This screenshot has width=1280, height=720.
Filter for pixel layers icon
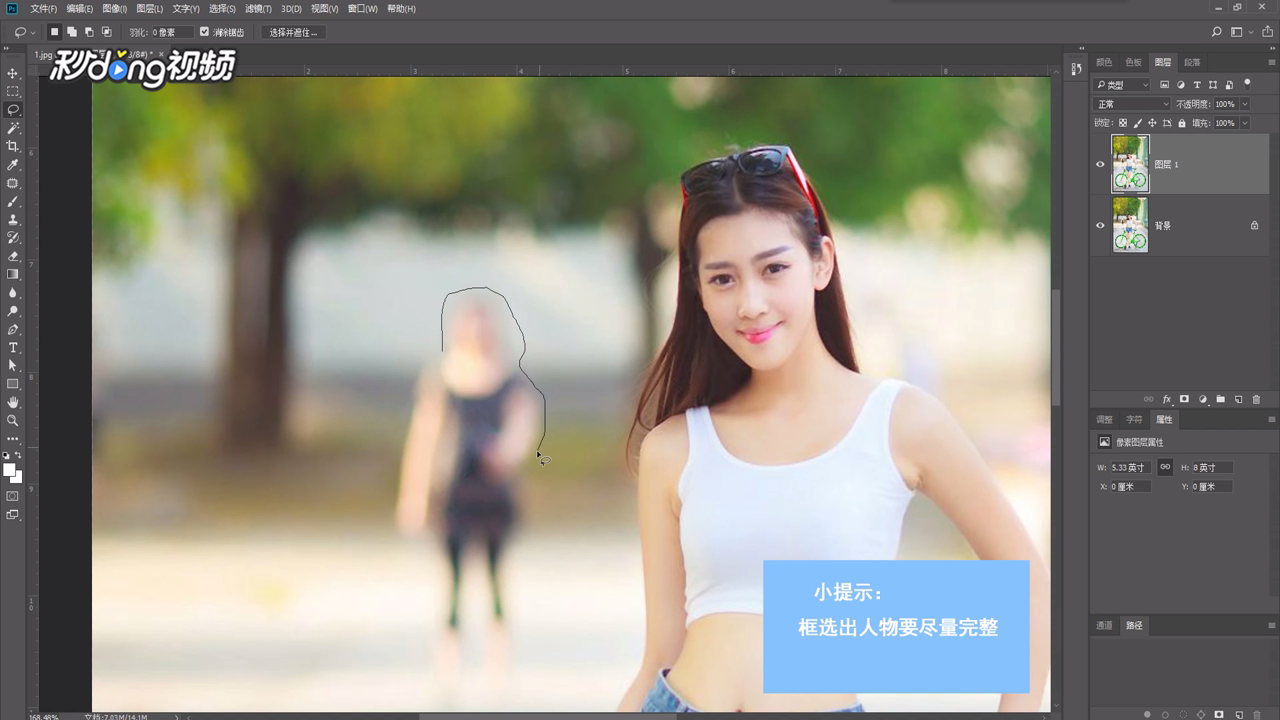tap(1164, 85)
